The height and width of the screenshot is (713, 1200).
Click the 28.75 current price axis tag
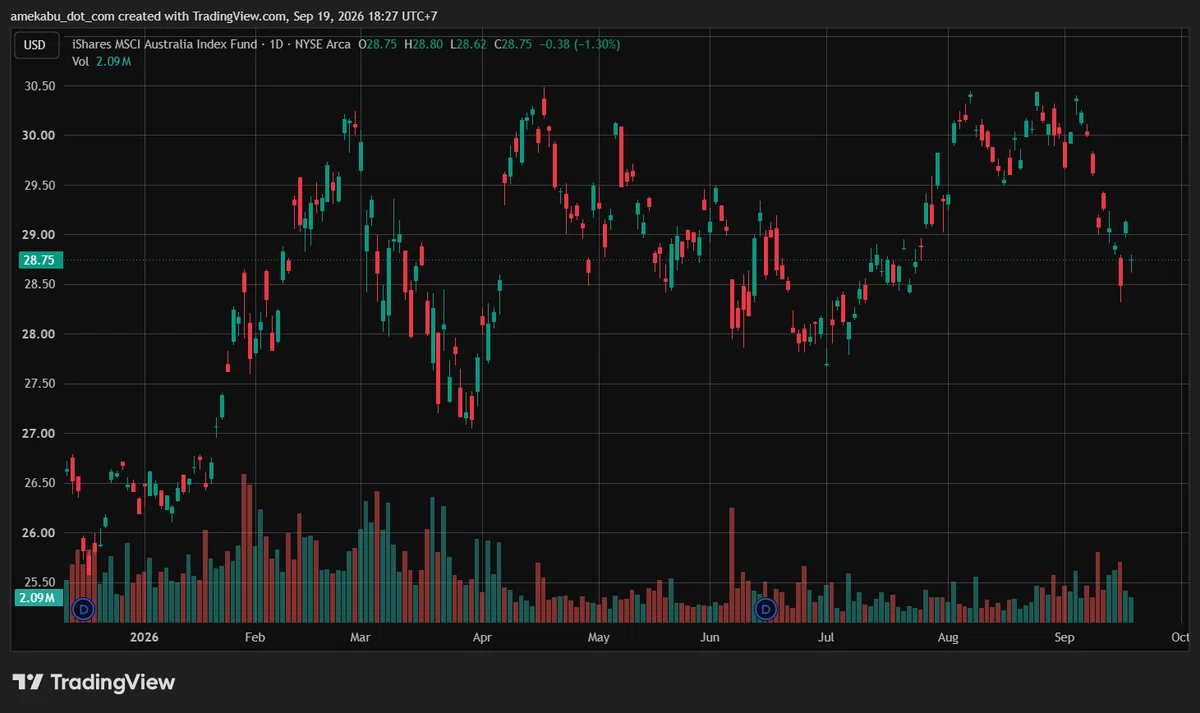[x=40, y=259]
